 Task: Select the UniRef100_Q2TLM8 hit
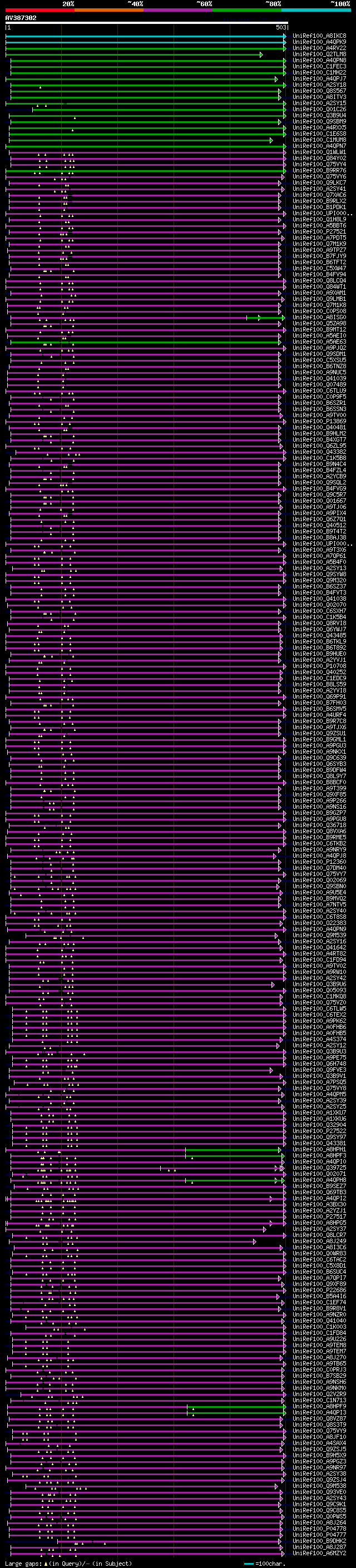pos(319,54)
